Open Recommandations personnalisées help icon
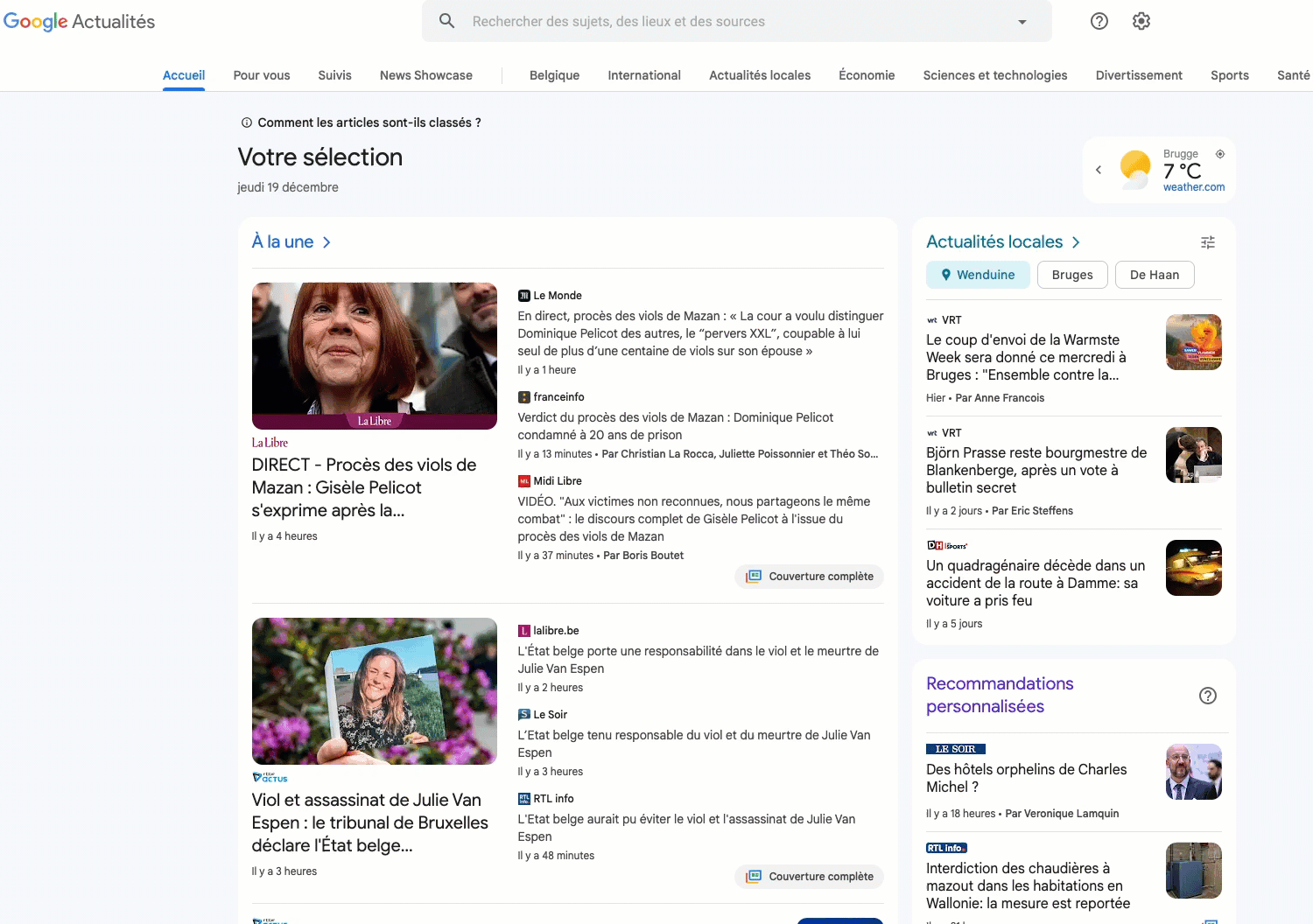The height and width of the screenshot is (924, 1313). [x=1208, y=696]
